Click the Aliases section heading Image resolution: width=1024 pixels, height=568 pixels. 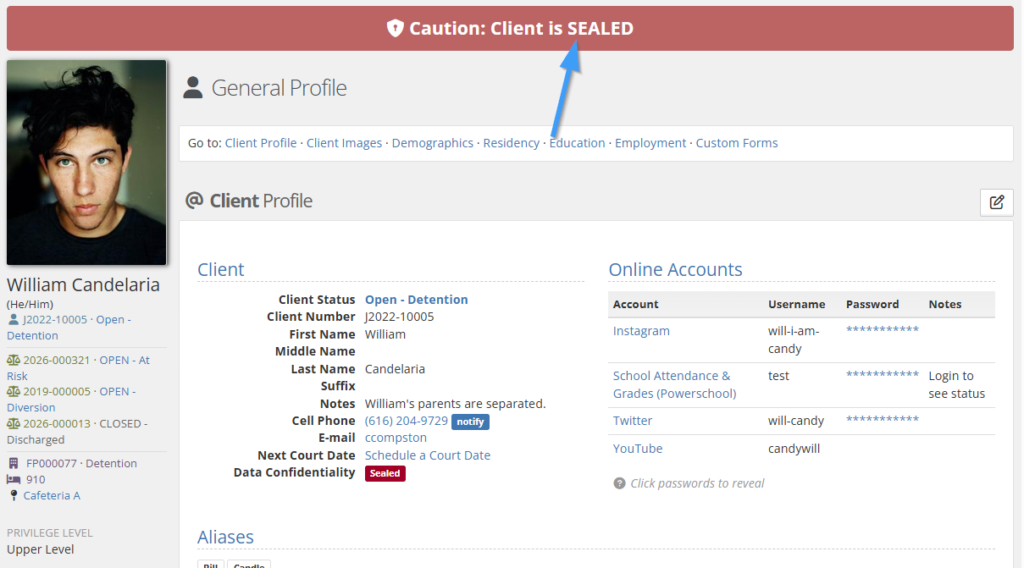pyautogui.click(x=225, y=537)
